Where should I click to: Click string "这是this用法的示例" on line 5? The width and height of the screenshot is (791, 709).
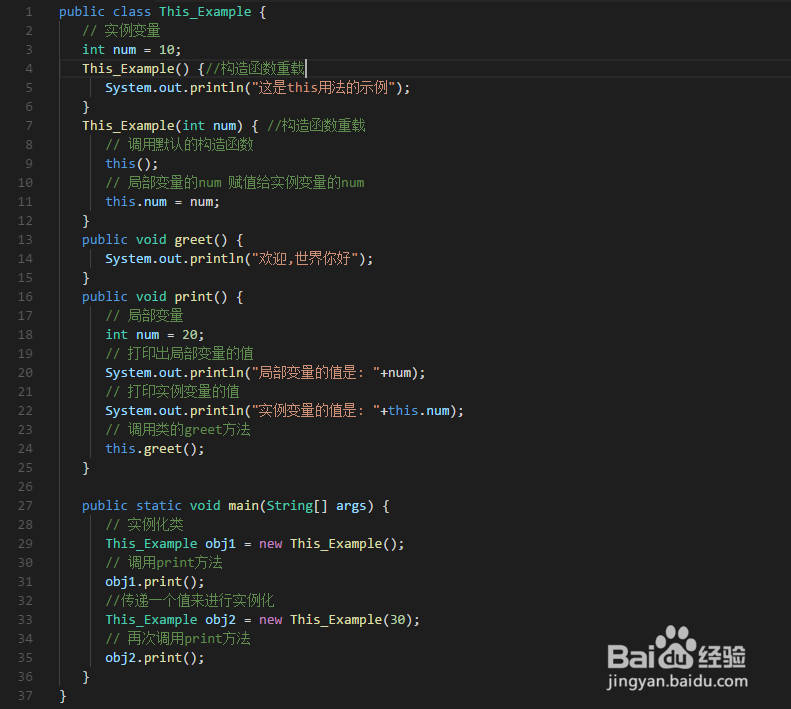click(323, 88)
